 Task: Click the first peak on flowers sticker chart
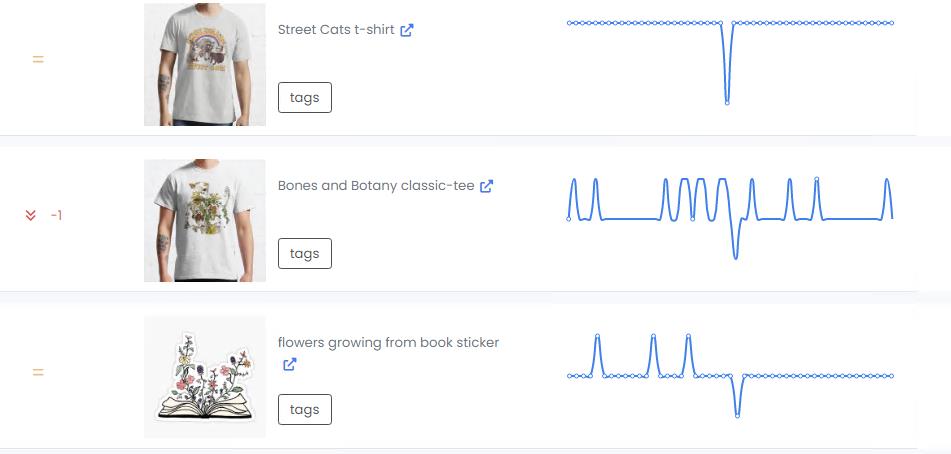(597, 336)
